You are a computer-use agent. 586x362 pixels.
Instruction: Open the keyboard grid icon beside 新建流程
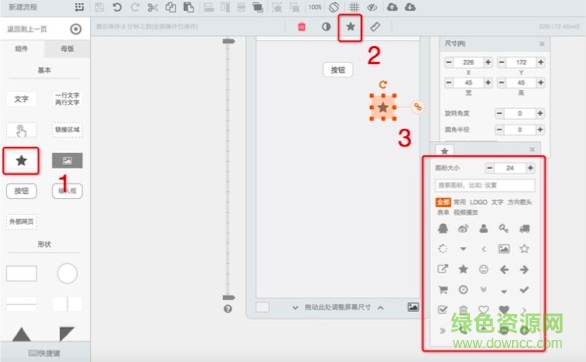pos(79,7)
